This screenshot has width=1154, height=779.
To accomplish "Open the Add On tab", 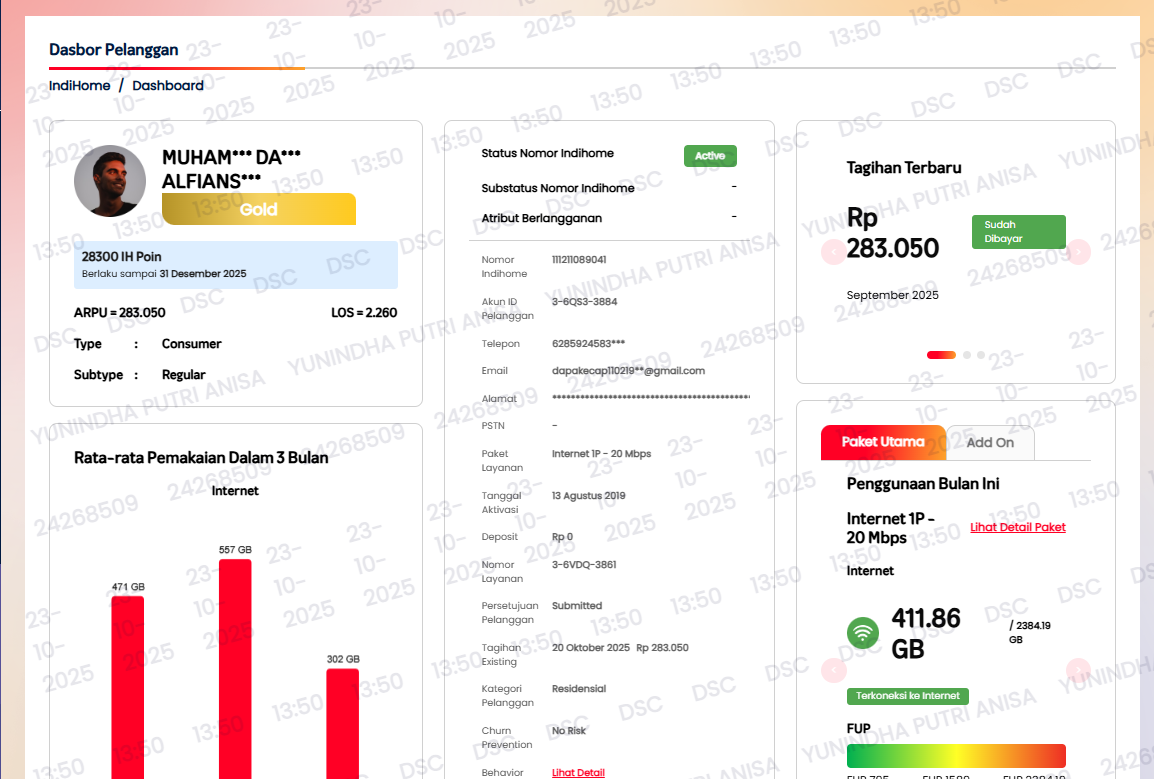I will pos(990,443).
